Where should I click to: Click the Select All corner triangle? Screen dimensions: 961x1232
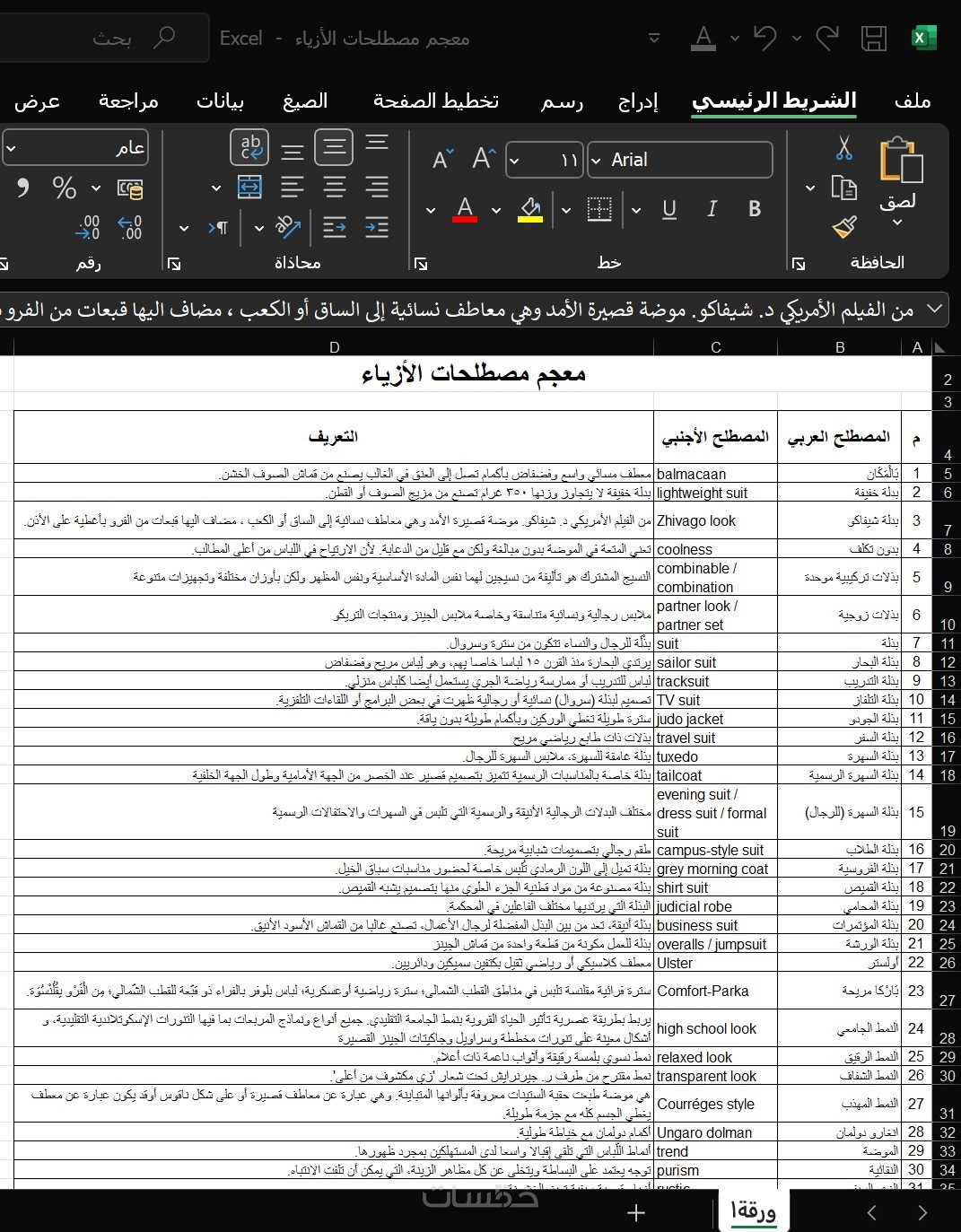(940, 347)
